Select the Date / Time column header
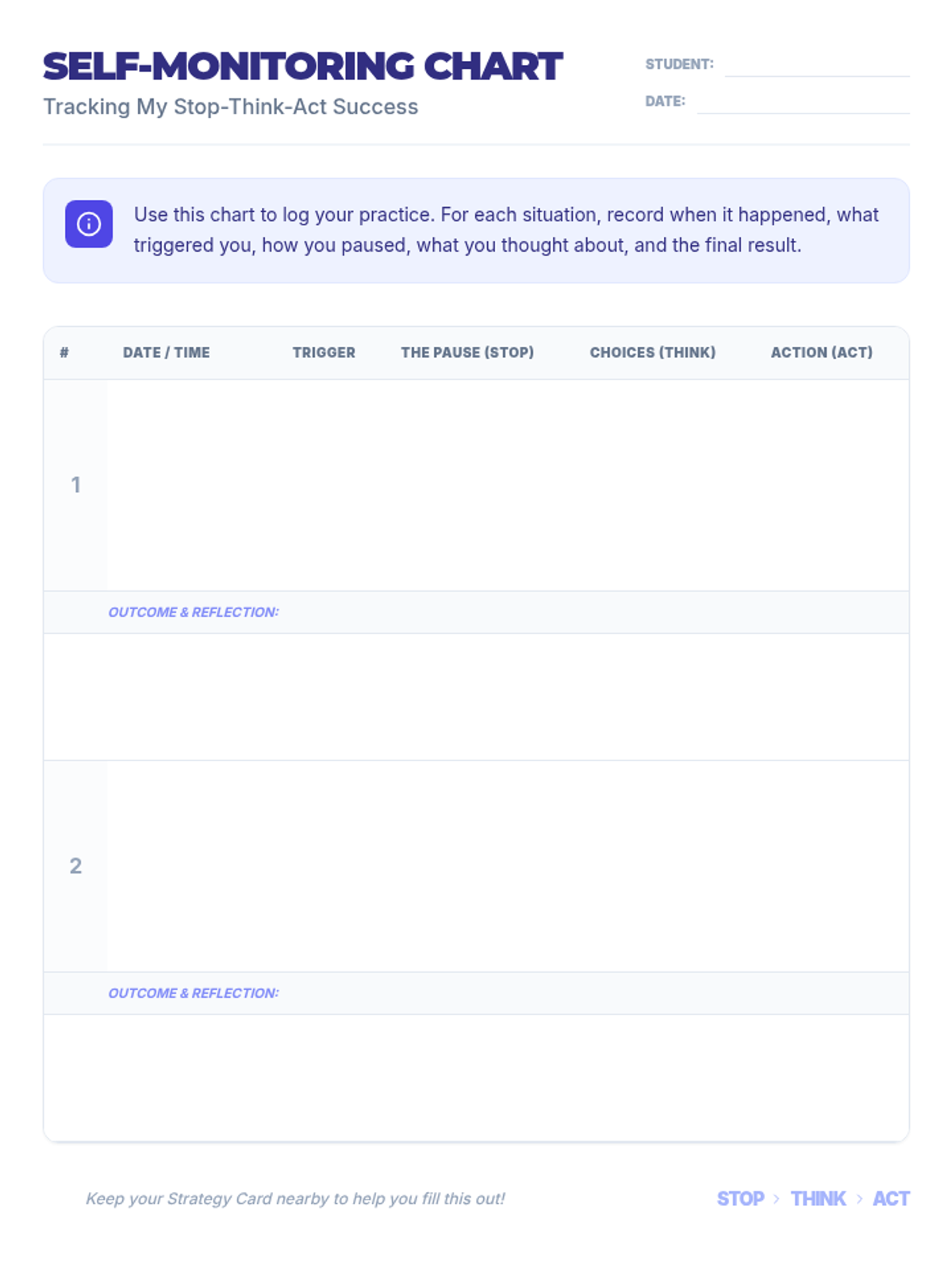Viewport: 952px width, 1270px height. coord(167,352)
